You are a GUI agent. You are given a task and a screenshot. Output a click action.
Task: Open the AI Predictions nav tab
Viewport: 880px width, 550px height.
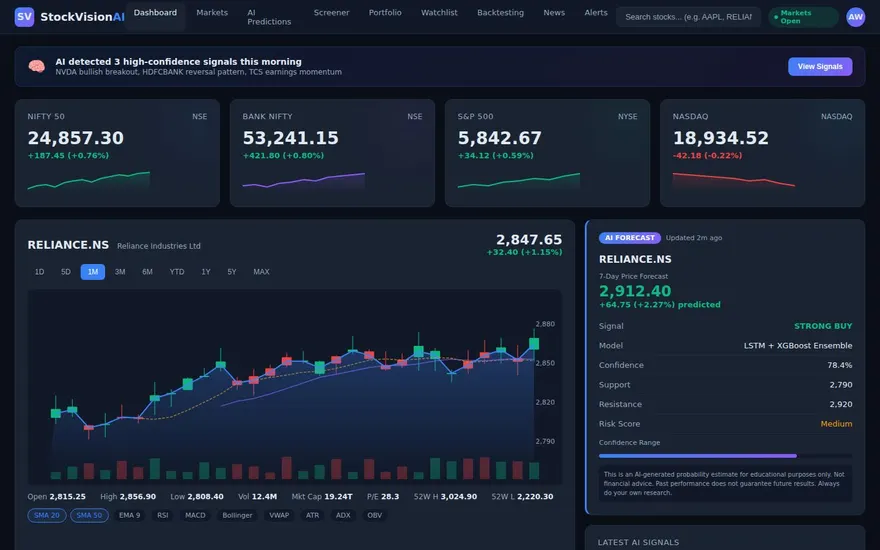pyautogui.click(x=269, y=17)
